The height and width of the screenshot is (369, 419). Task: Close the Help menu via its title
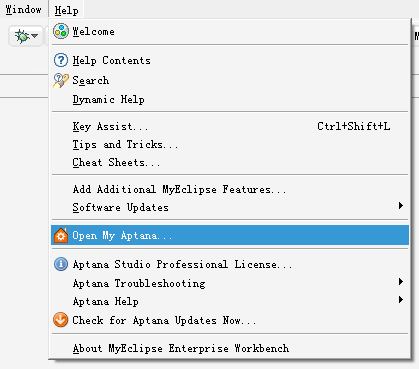pos(66,10)
